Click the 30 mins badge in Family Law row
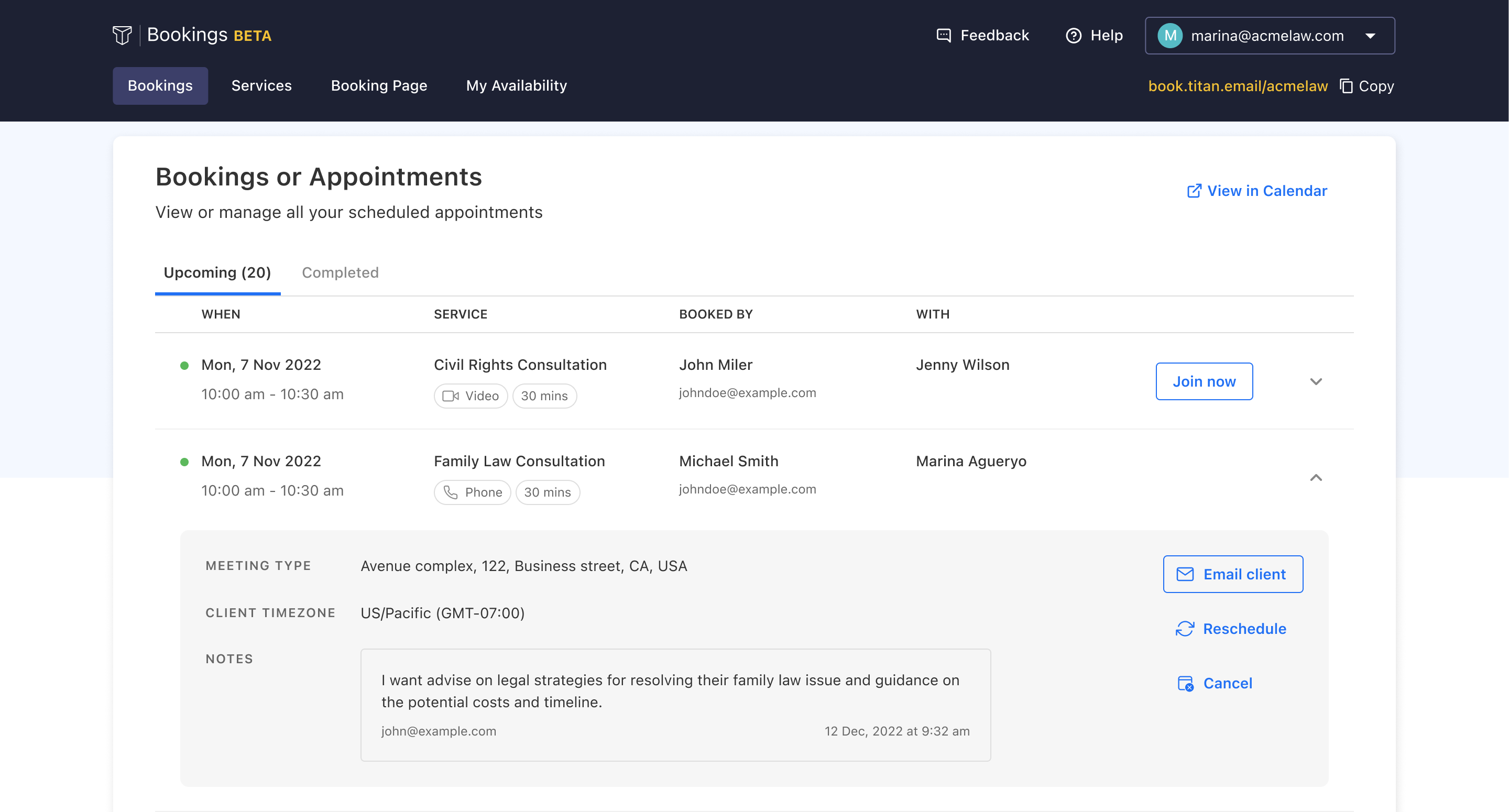 (547, 492)
